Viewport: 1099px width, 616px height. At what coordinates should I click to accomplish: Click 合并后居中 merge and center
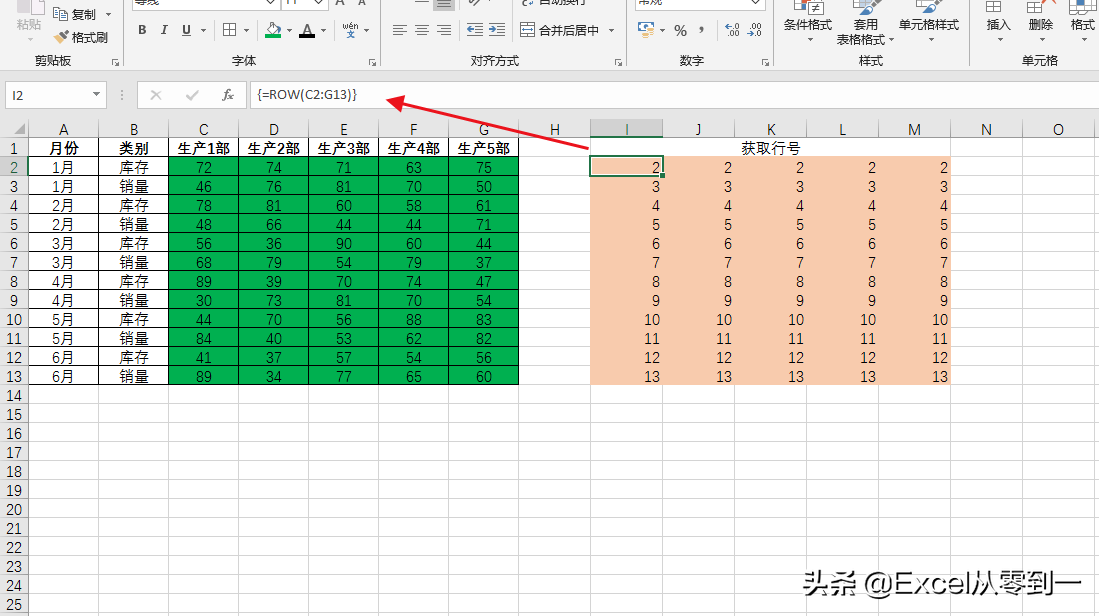click(560, 30)
